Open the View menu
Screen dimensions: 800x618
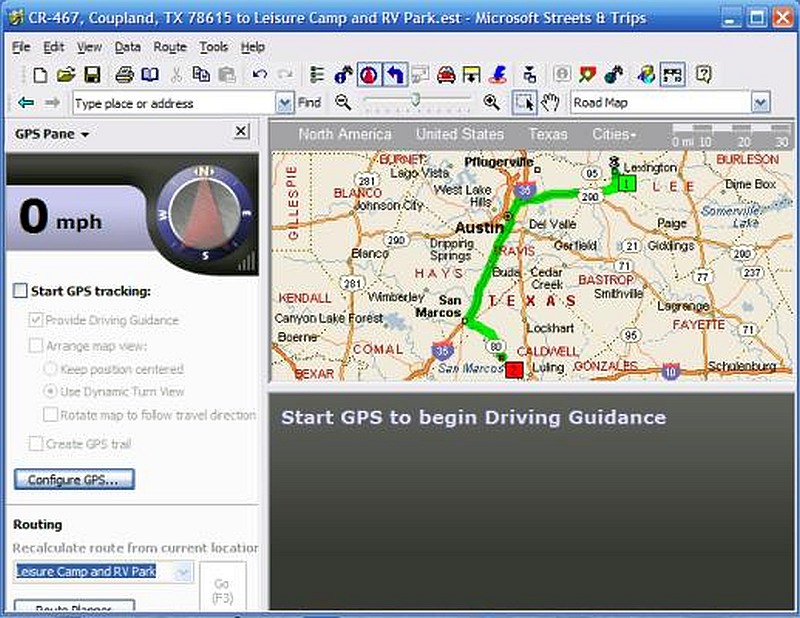coord(89,47)
